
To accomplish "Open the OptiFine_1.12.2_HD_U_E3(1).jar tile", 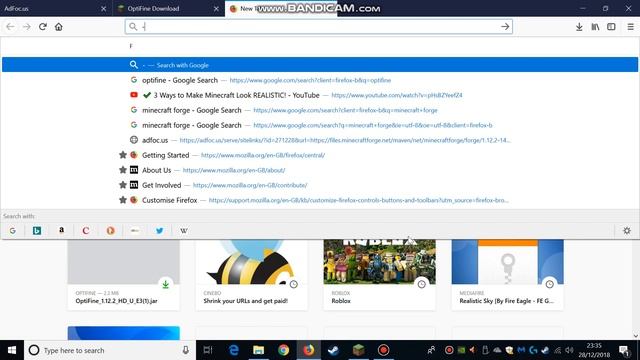I will tap(124, 275).
